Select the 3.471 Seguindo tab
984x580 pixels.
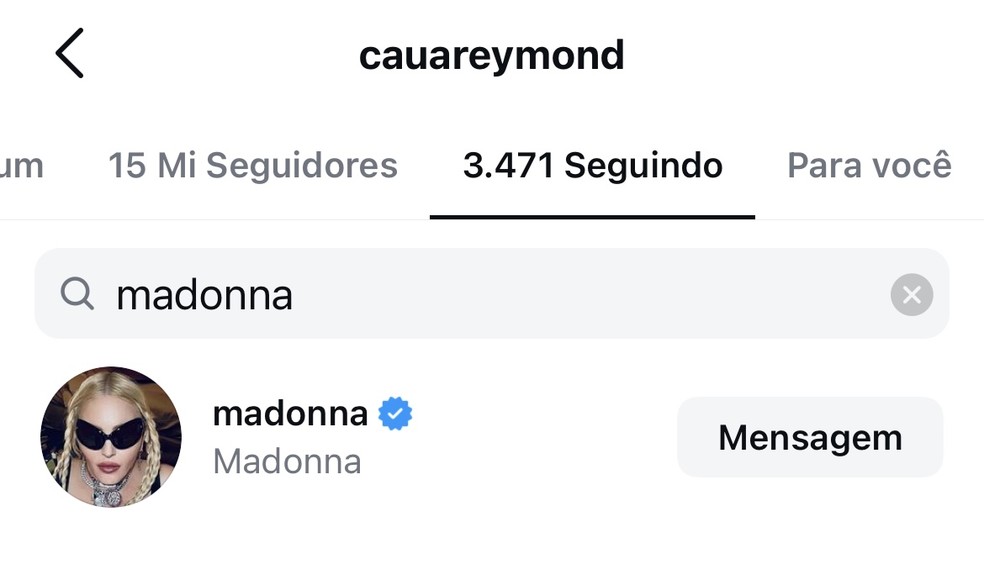coord(592,166)
